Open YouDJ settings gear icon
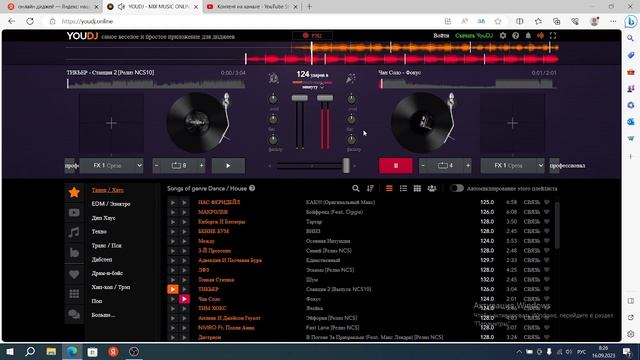Viewport: 640px width, 360px height. (503, 36)
